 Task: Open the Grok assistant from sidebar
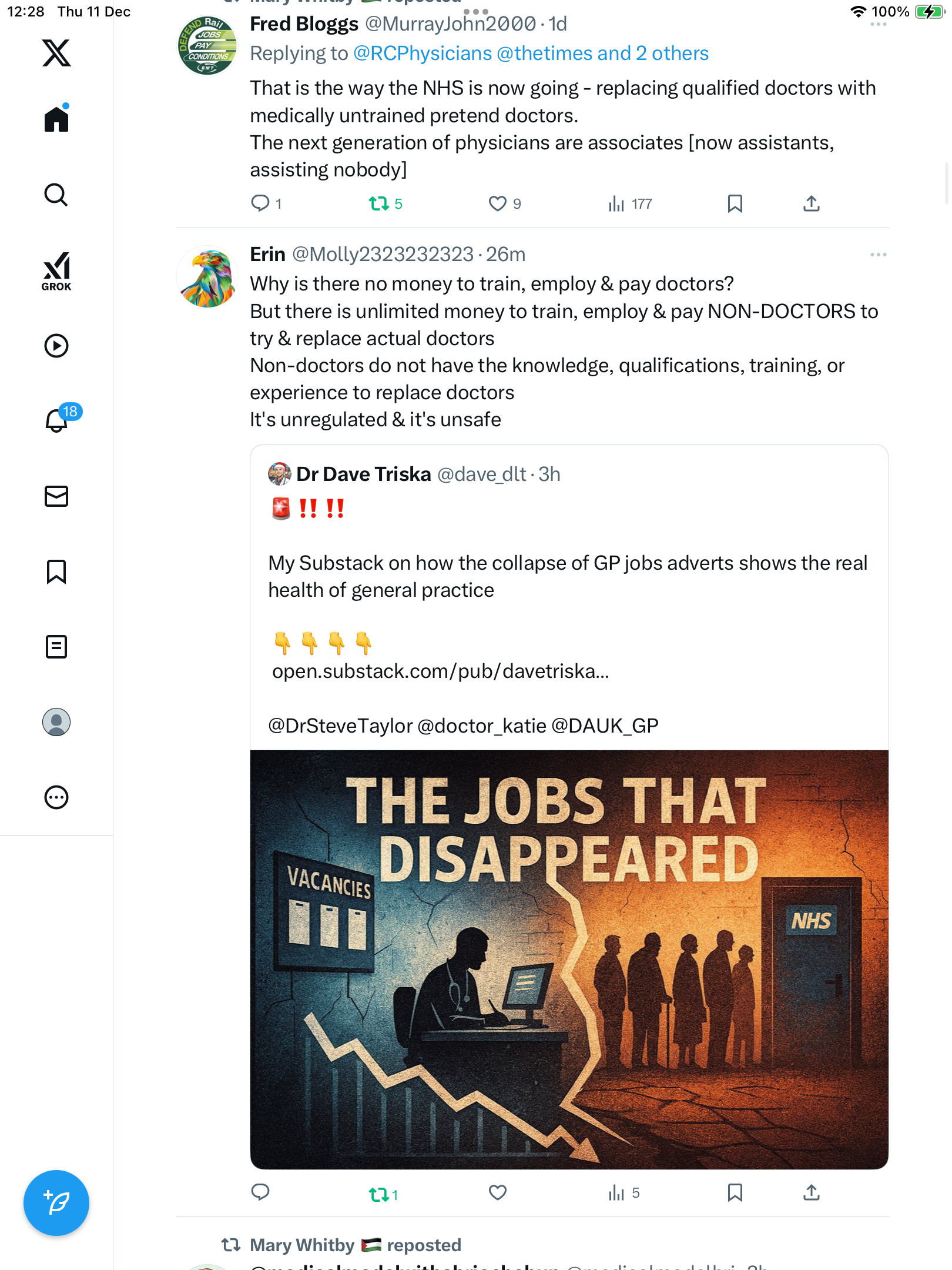[x=56, y=270]
